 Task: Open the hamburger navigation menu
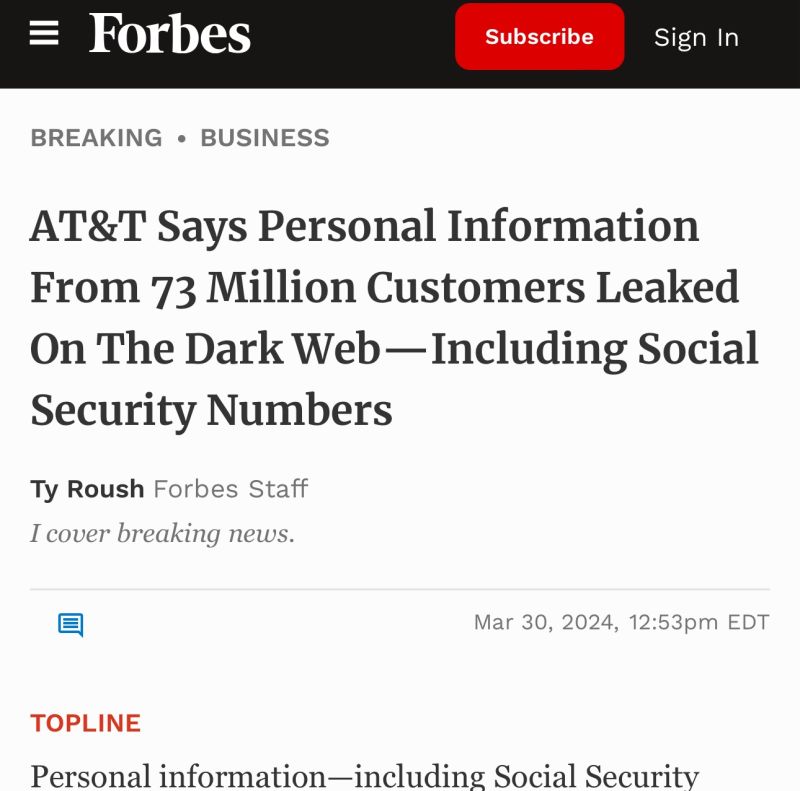tap(44, 34)
